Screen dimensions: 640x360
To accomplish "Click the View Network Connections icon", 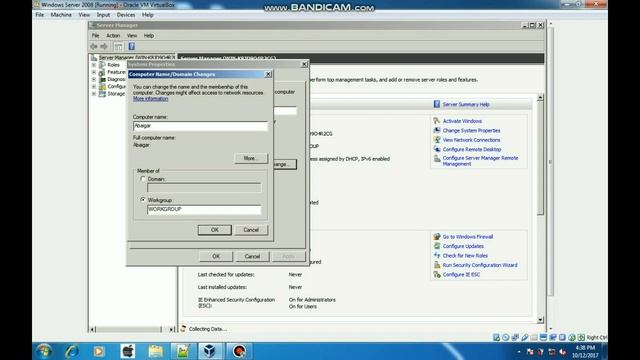I will [x=437, y=140].
